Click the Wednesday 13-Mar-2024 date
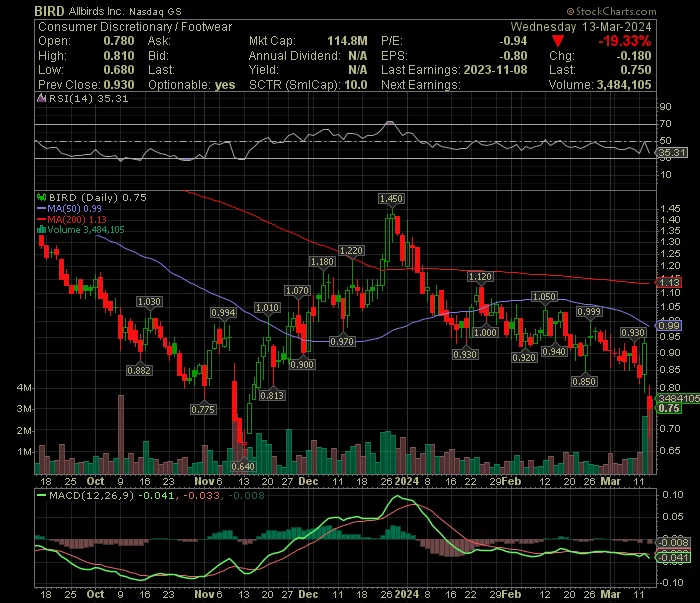This screenshot has width=700, height=603. pyautogui.click(x=581, y=27)
